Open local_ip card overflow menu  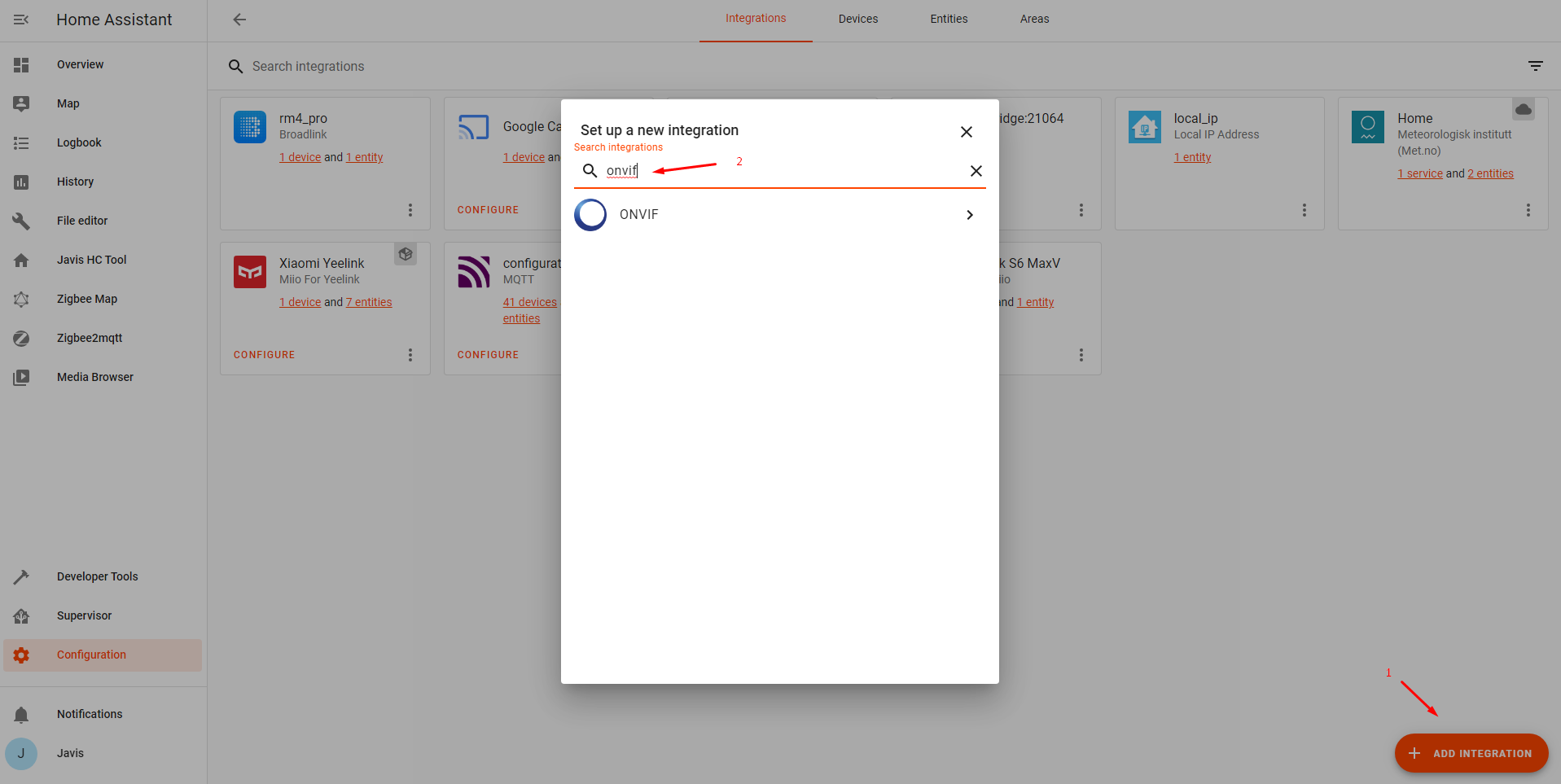click(x=1304, y=210)
